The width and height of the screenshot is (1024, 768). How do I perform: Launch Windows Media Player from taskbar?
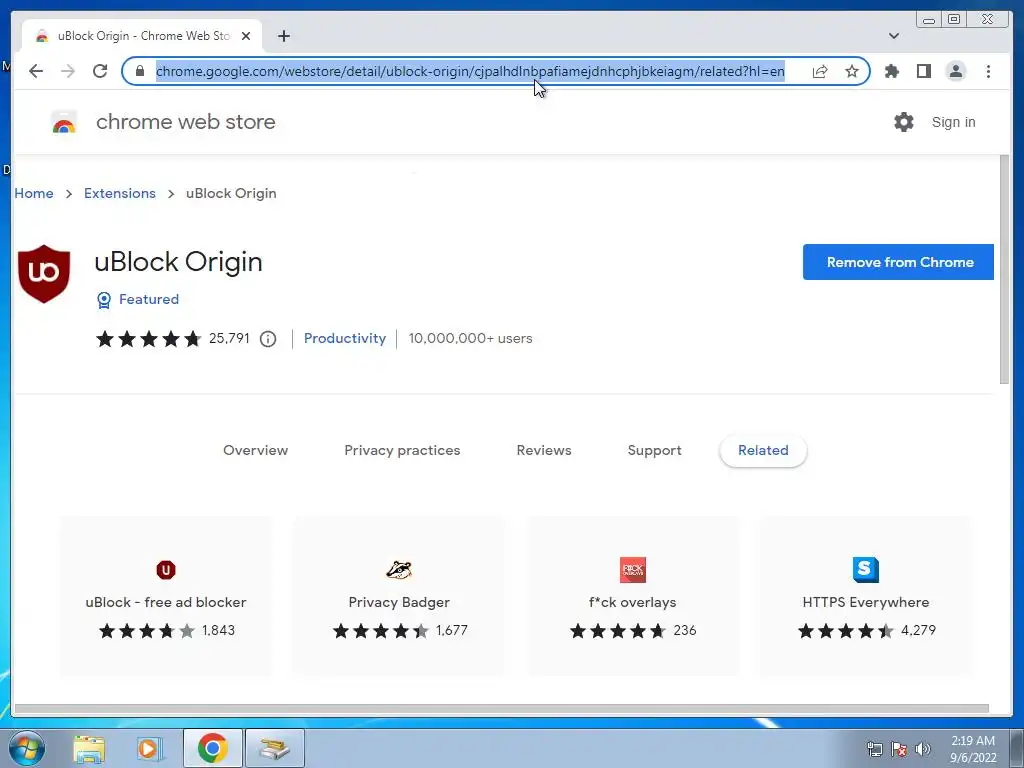coord(148,749)
